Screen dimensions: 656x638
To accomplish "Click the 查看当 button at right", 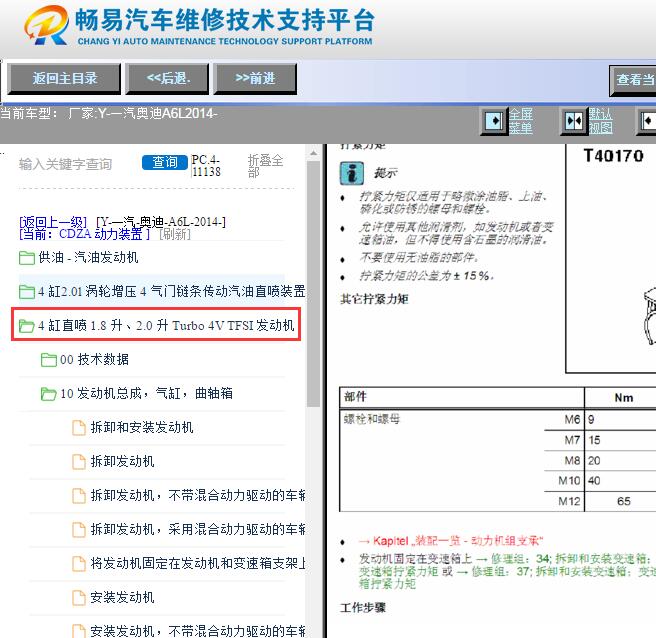I will coord(633,80).
